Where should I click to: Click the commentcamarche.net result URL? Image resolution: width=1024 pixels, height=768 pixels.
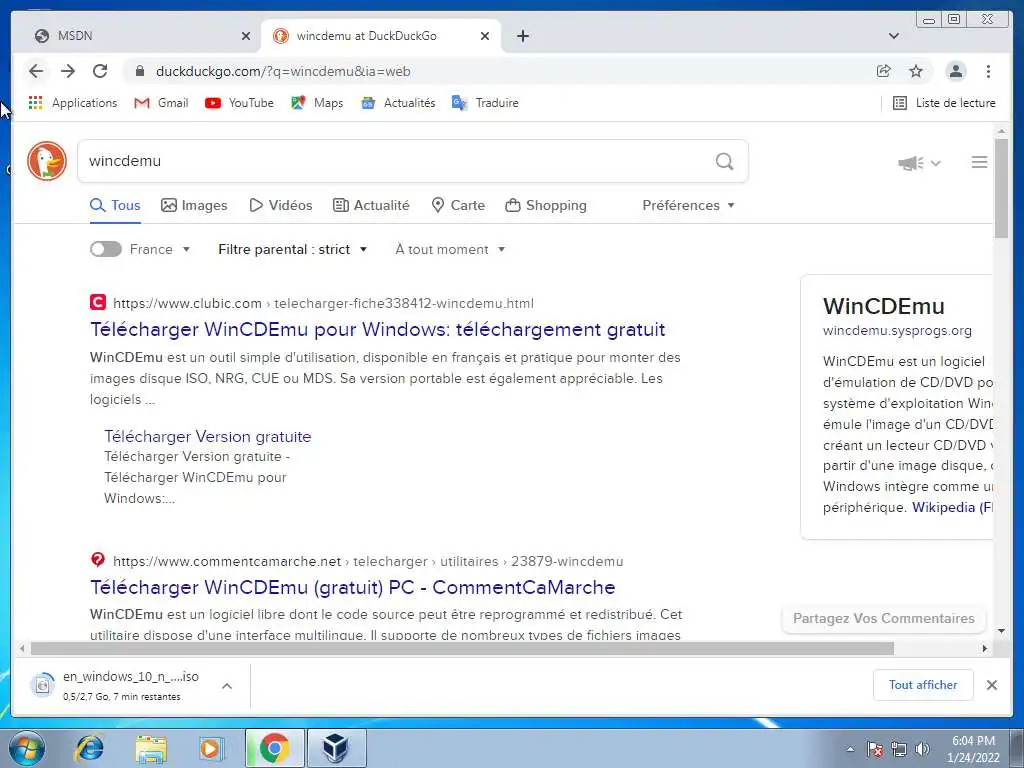[368, 561]
